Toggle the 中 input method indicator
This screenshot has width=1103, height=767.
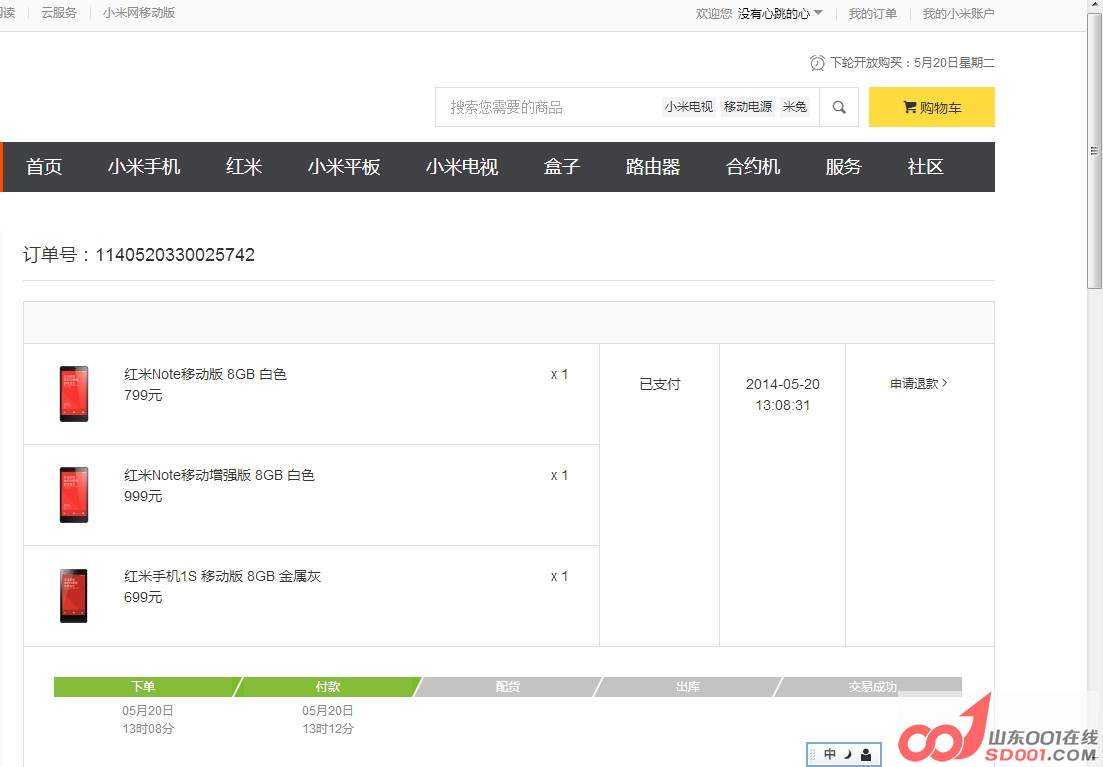click(830, 754)
